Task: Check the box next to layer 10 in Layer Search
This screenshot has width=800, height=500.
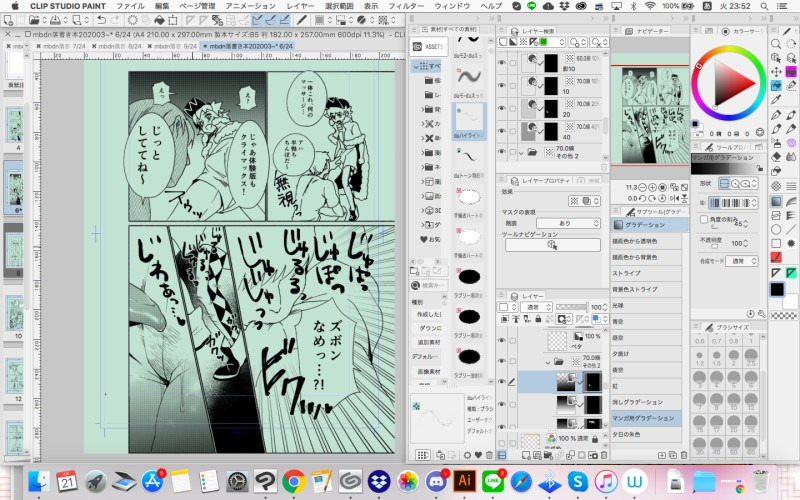Action: tap(513, 86)
